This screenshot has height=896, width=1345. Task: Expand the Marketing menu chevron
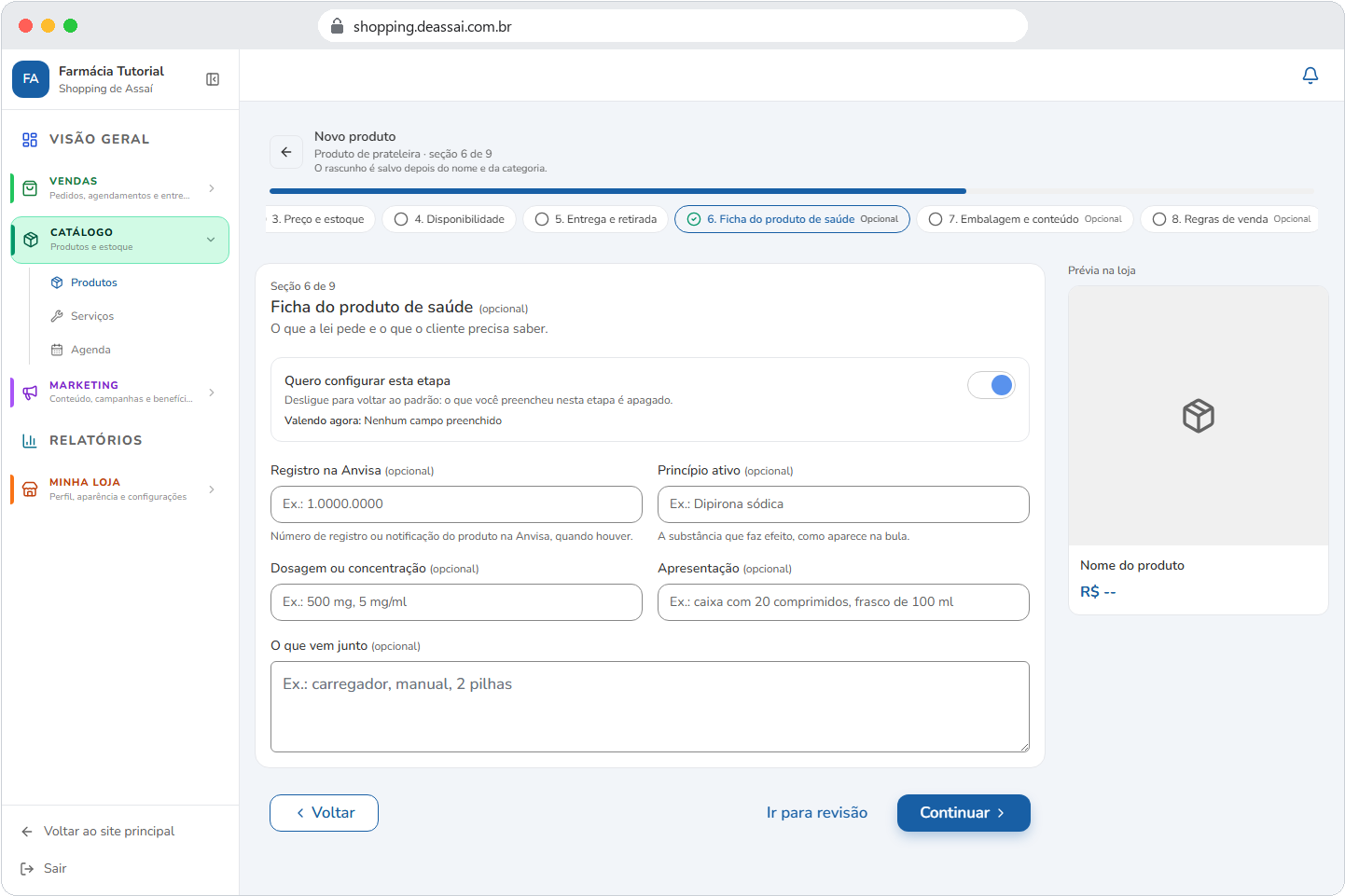click(212, 393)
